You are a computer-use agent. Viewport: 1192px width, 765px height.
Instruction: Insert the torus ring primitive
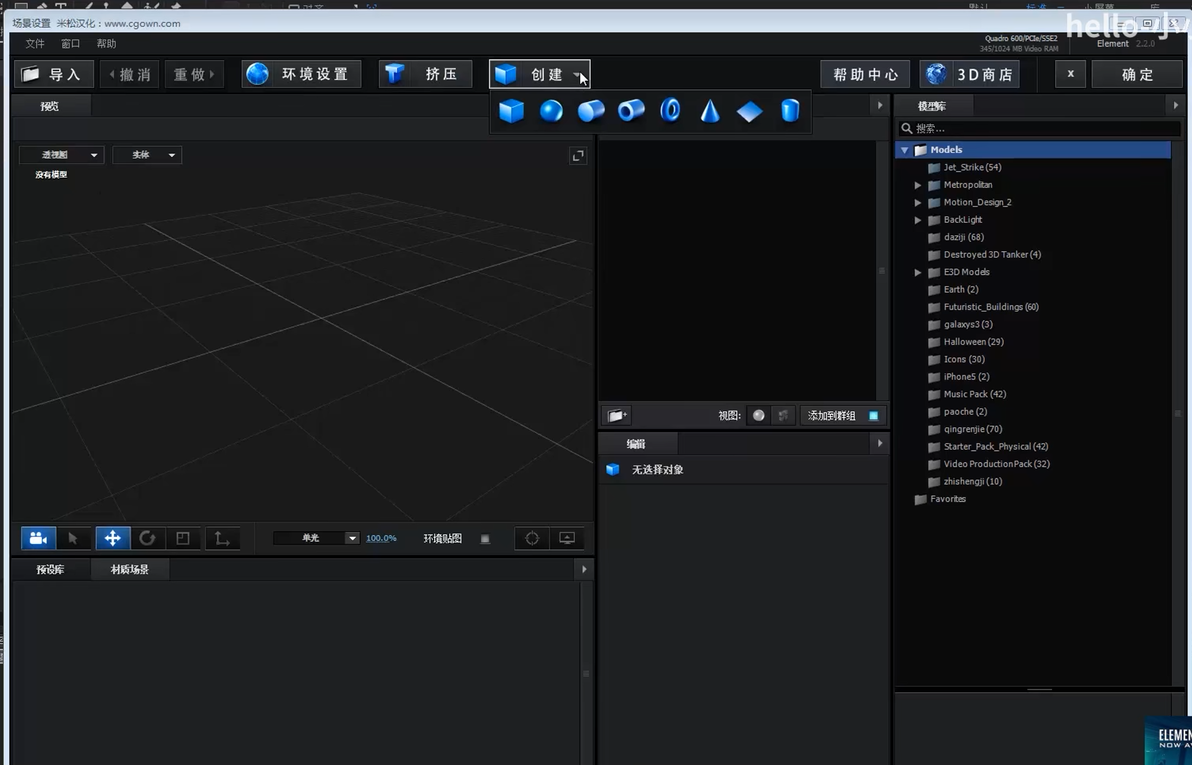[670, 111]
